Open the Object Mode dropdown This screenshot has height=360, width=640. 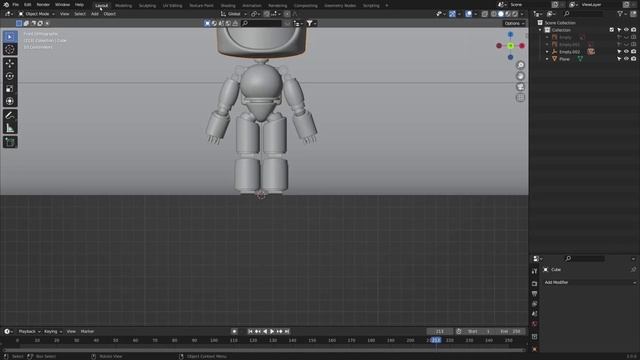(37, 14)
